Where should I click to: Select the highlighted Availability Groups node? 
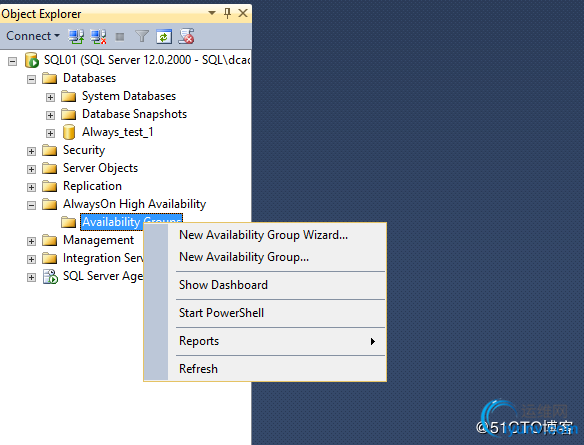tap(131, 222)
